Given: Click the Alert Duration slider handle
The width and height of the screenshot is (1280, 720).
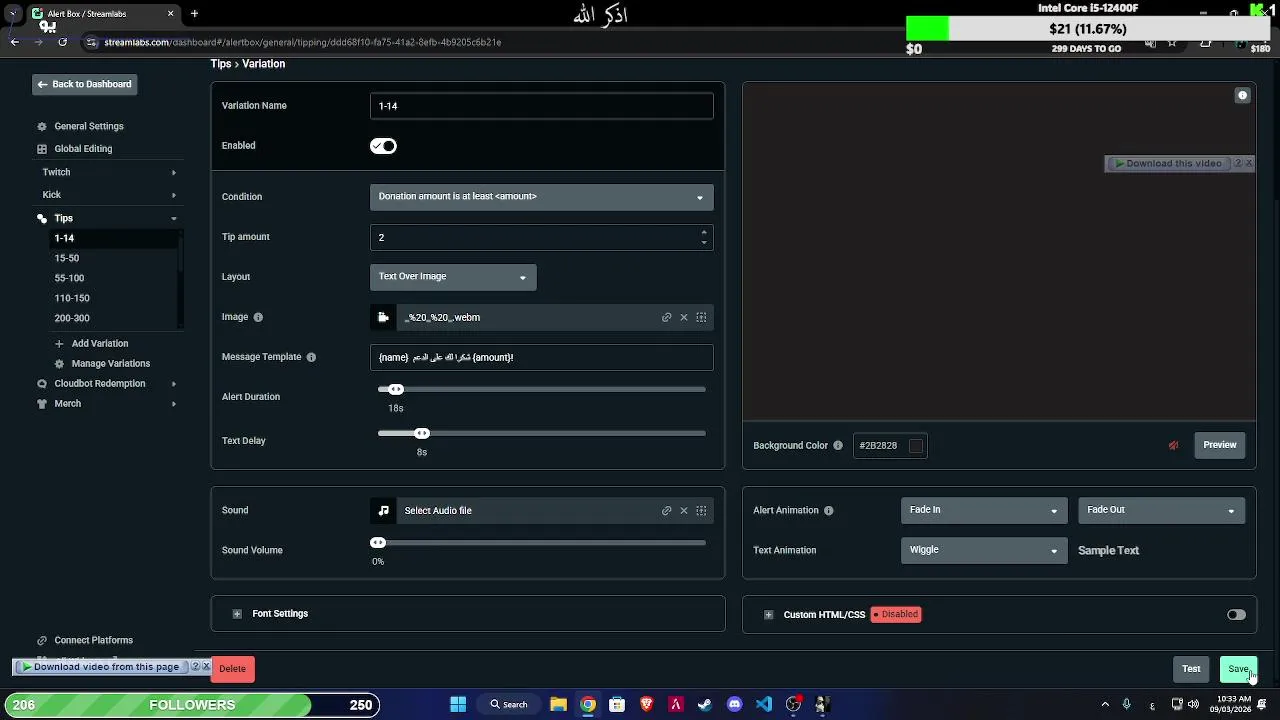Looking at the screenshot, I should (396, 389).
